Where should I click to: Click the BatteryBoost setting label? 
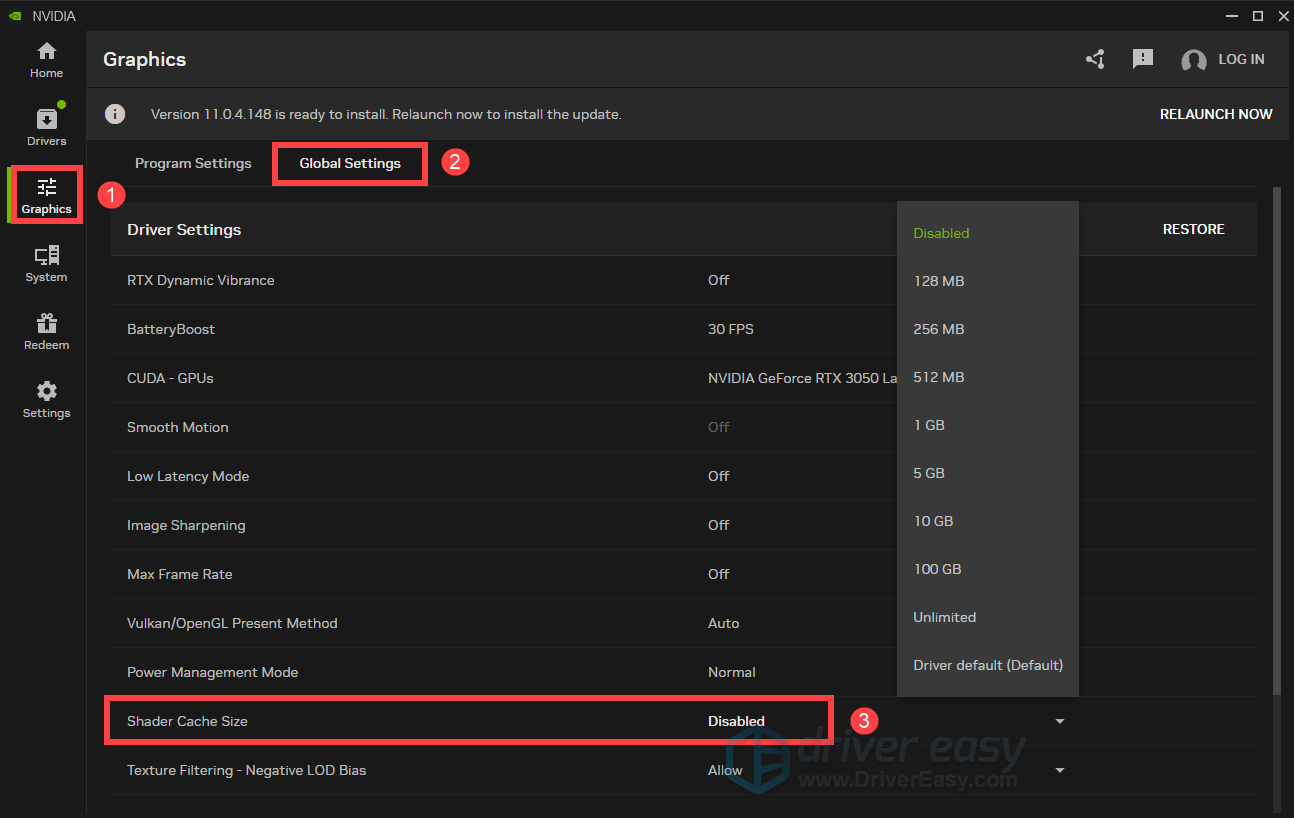coord(171,329)
